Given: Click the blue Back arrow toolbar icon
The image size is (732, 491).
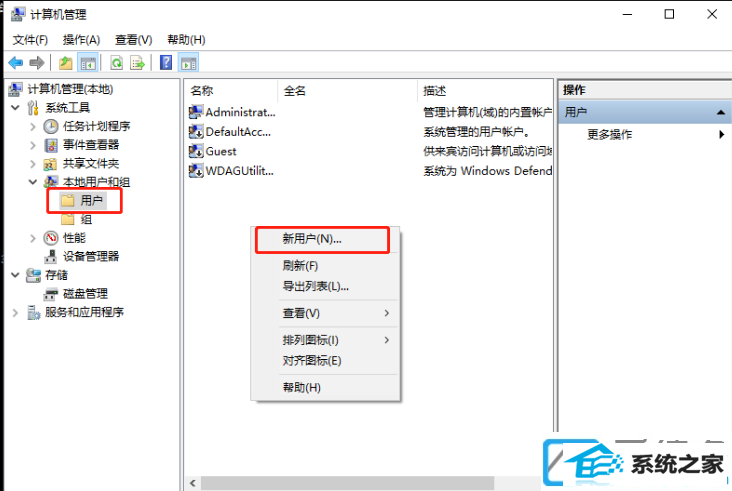Looking at the screenshot, I should [x=16, y=63].
